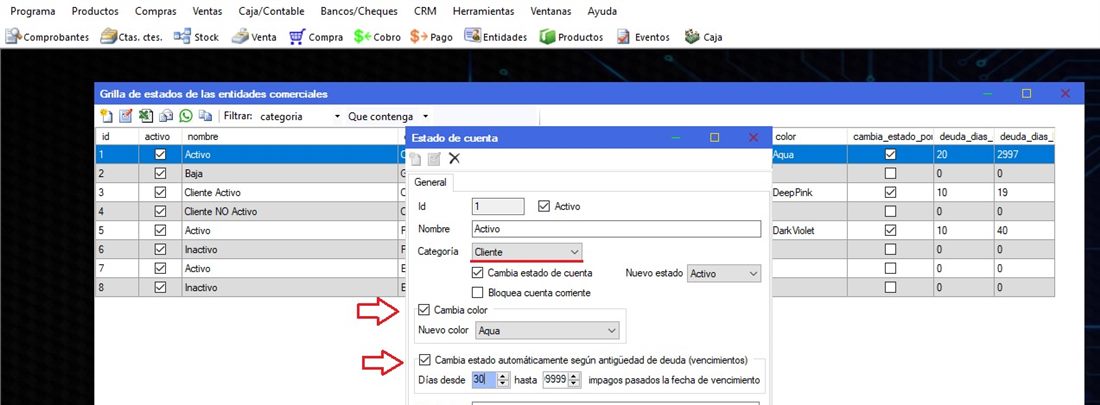
Task: Export grid to Excel icon
Action: click(145, 116)
